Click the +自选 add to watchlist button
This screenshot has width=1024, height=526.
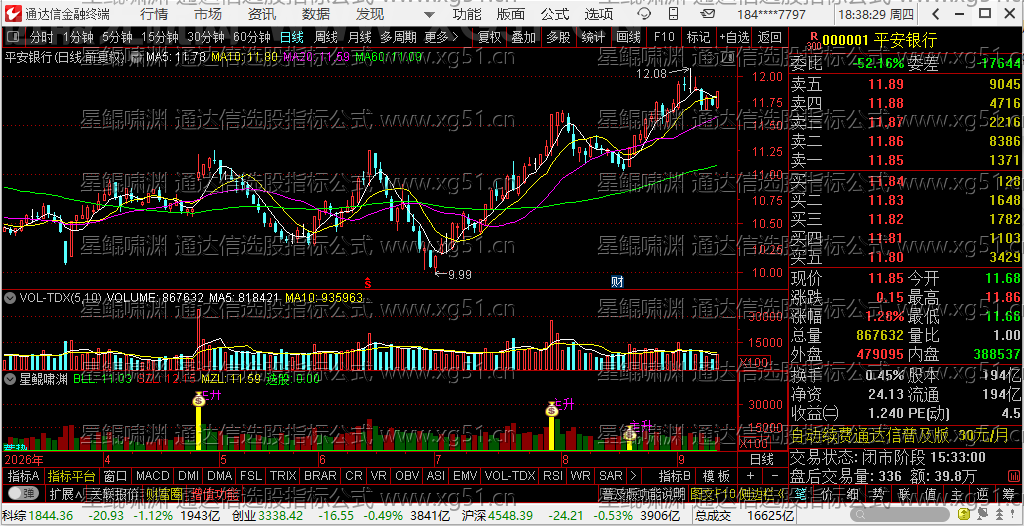coord(735,37)
